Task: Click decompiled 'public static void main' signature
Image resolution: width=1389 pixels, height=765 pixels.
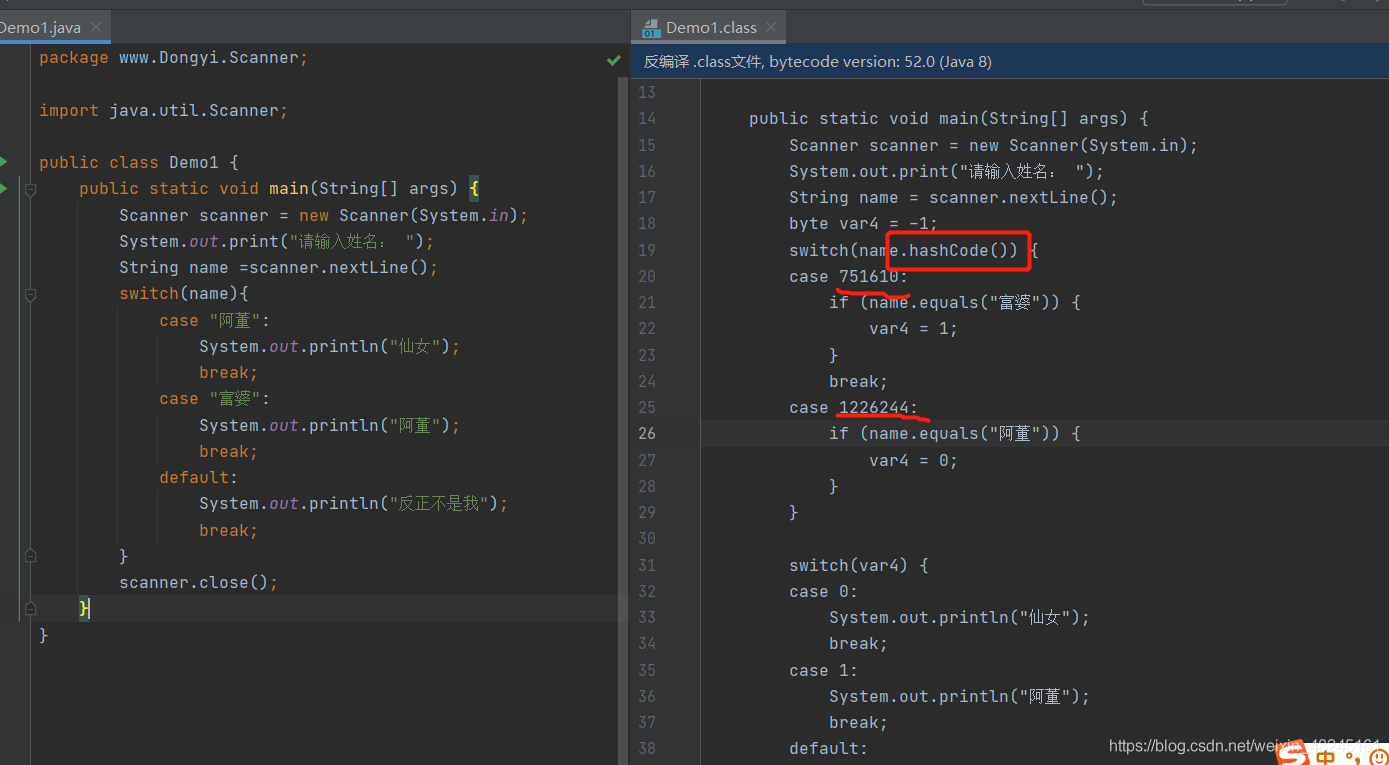Action: click(949, 118)
